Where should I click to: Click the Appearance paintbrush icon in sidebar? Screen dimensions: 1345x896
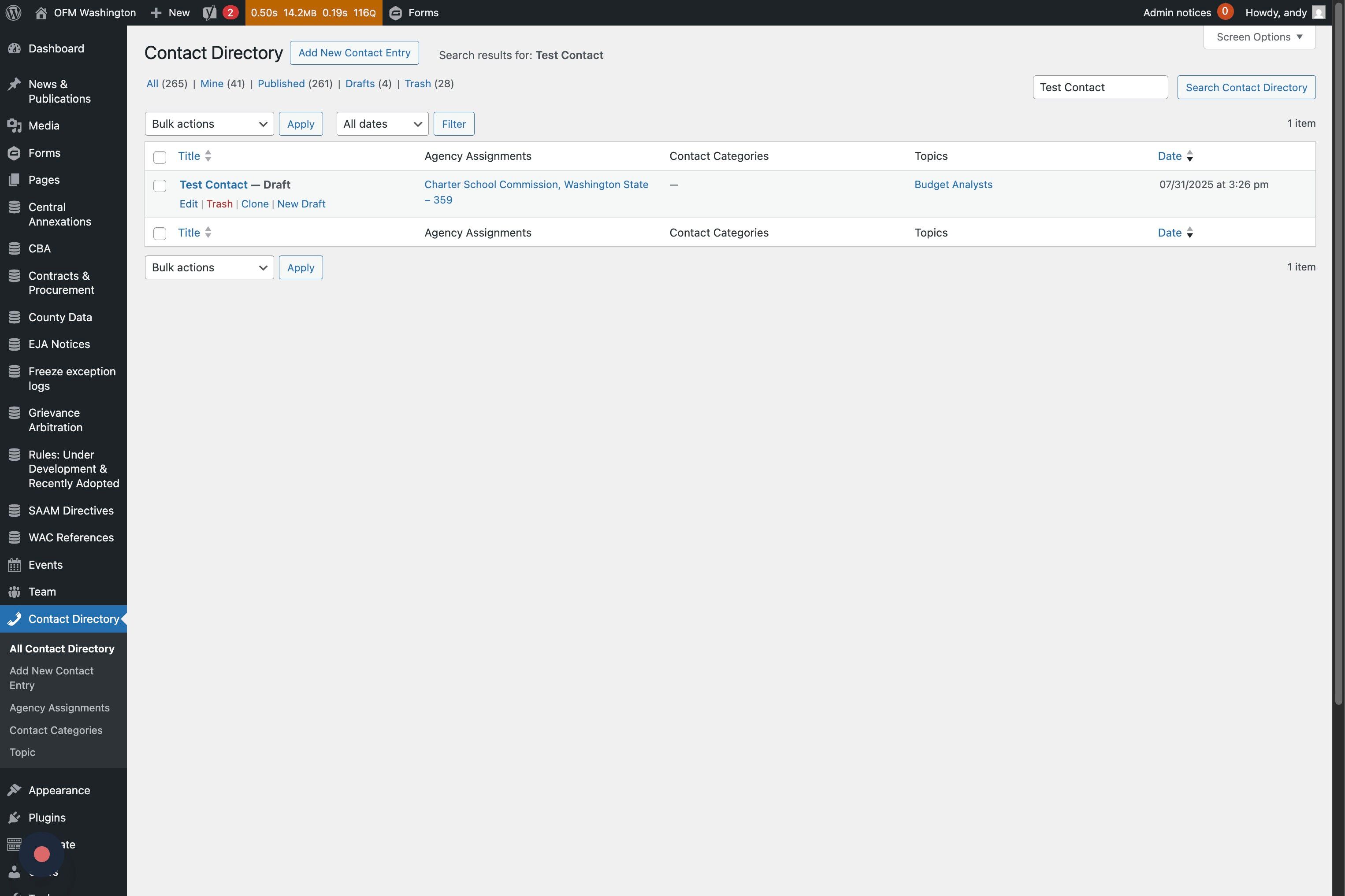pyautogui.click(x=14, y=790)
